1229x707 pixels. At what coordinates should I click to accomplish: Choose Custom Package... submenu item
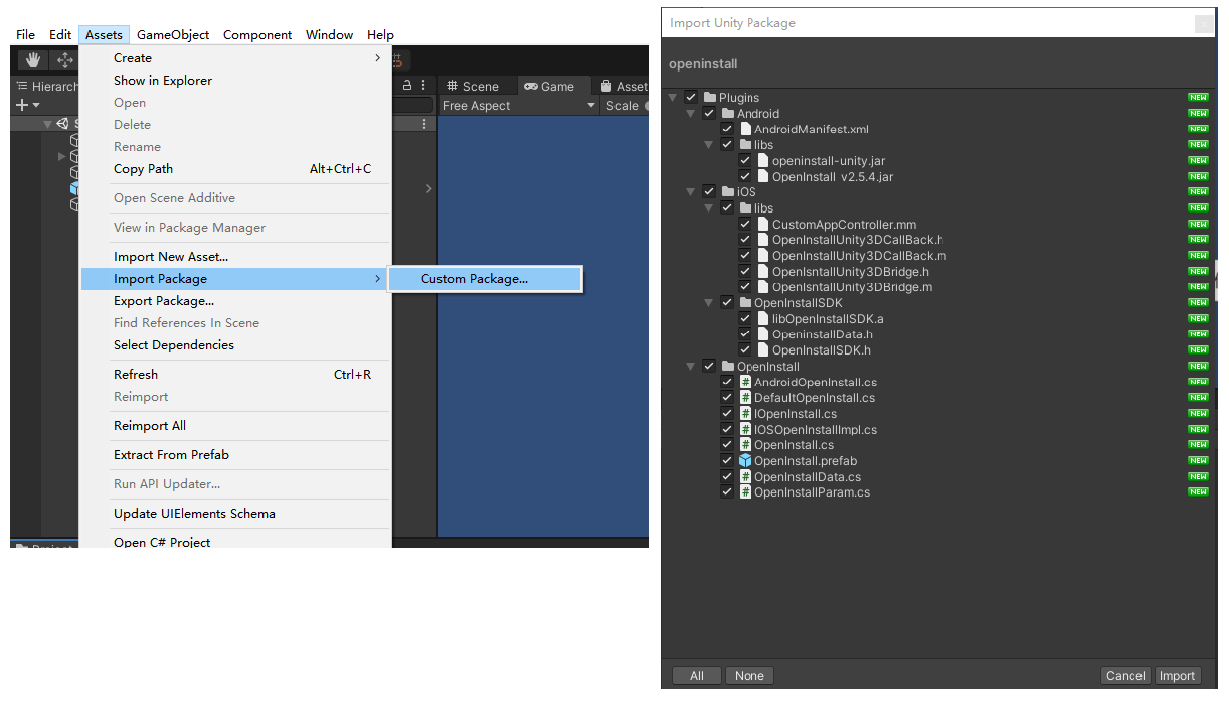pyautogui.click(x=485, y=279)
